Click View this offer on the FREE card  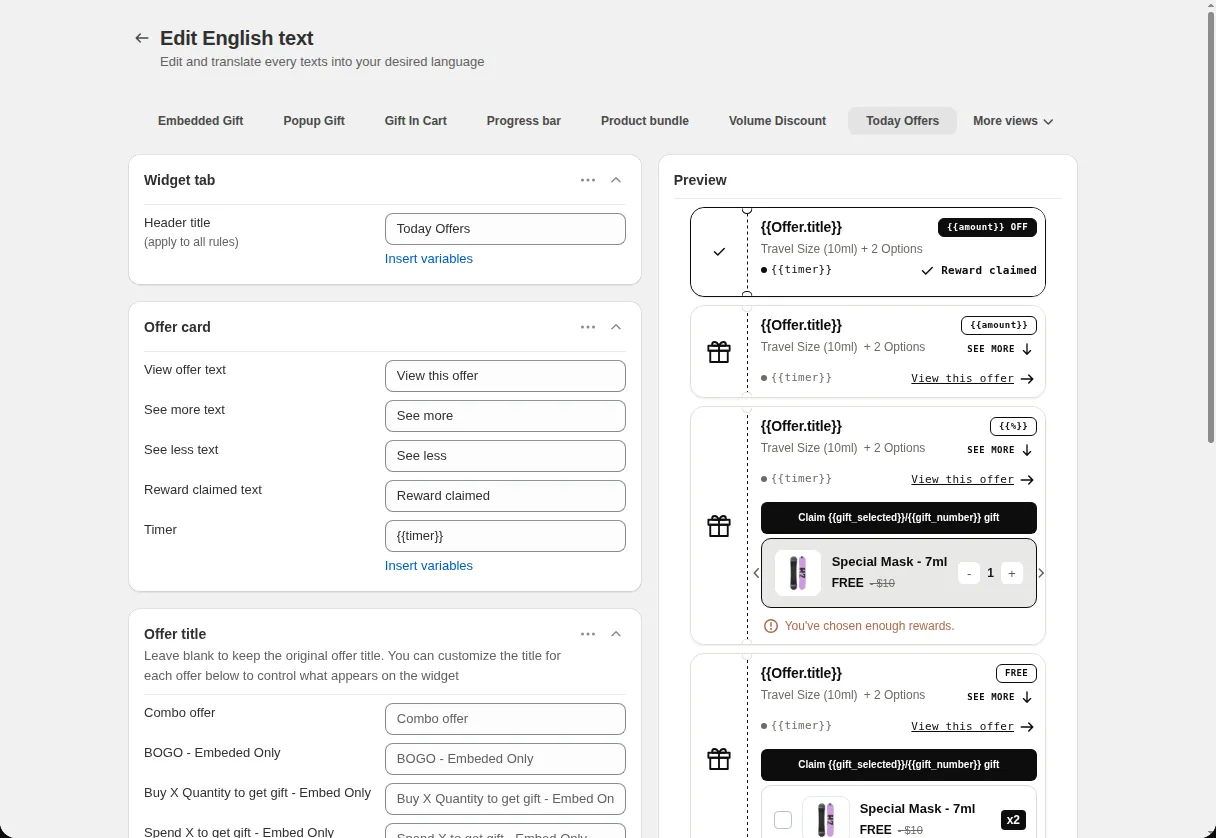tap(972, 727)
